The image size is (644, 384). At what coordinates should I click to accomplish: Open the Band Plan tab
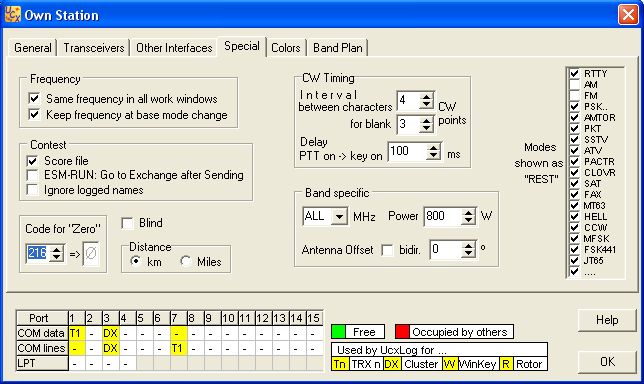[338, 48]
